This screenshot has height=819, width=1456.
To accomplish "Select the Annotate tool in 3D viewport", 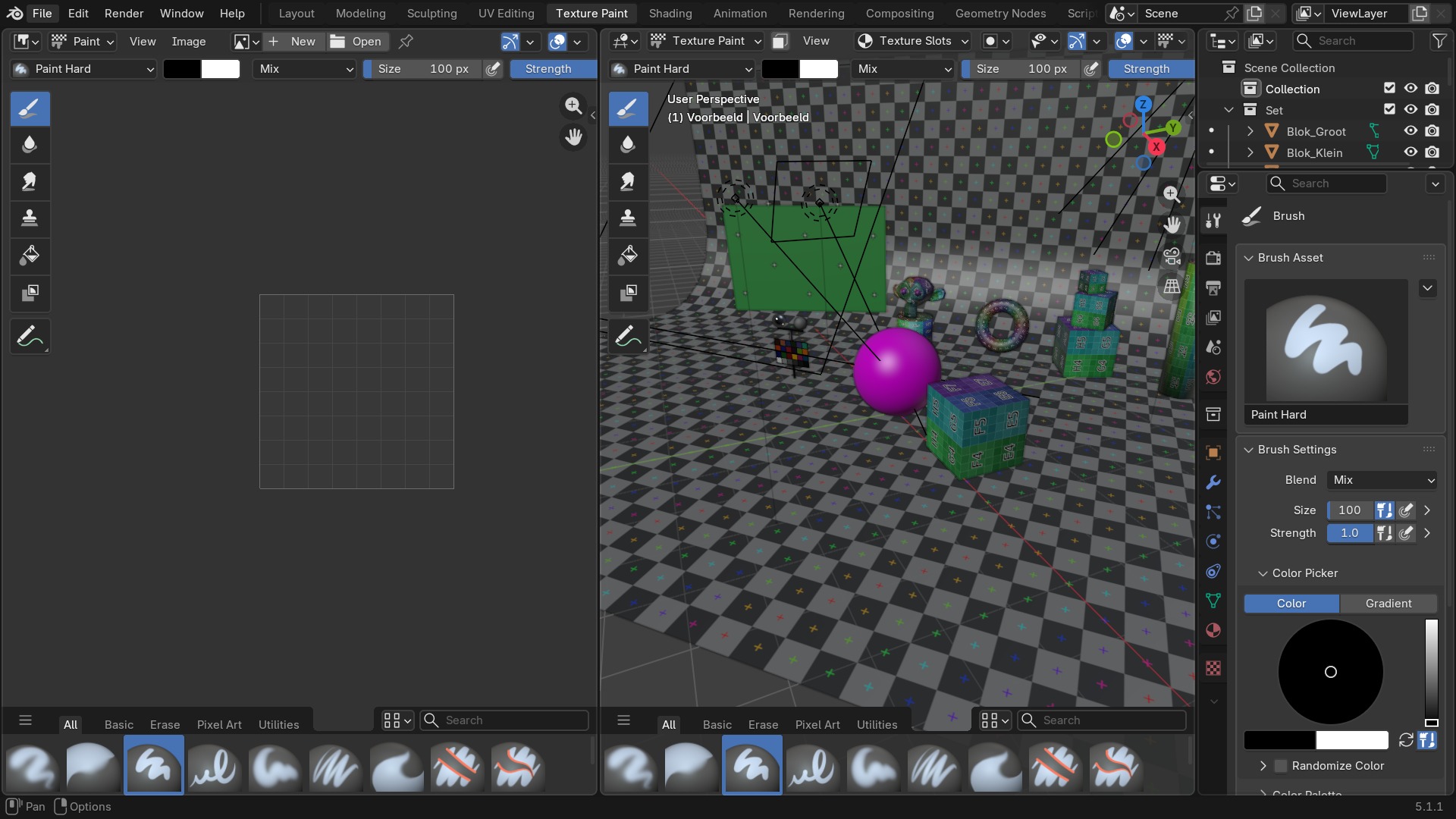I will (x=628, y=336).
